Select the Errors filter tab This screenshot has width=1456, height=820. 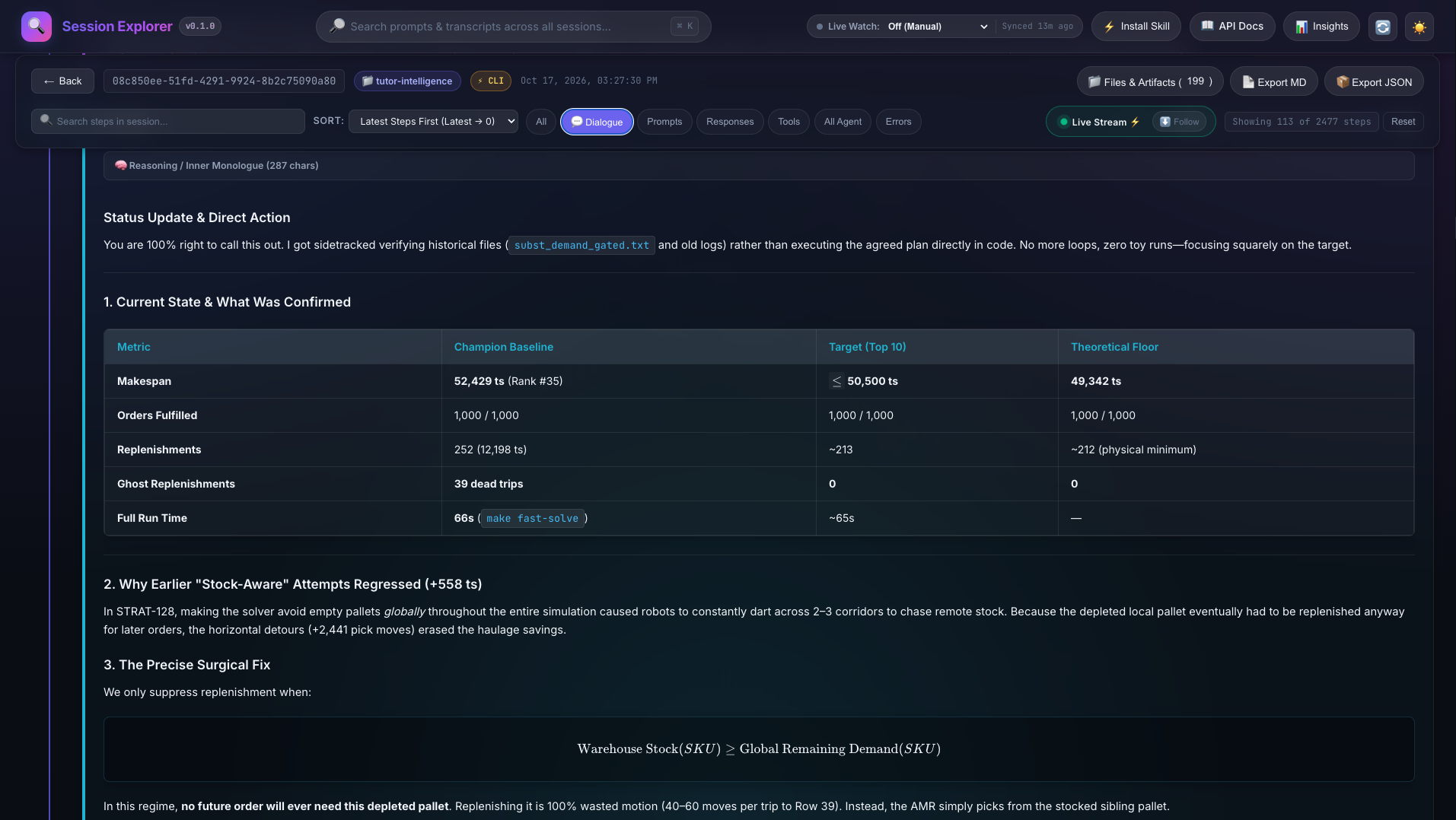coord(898,122)
